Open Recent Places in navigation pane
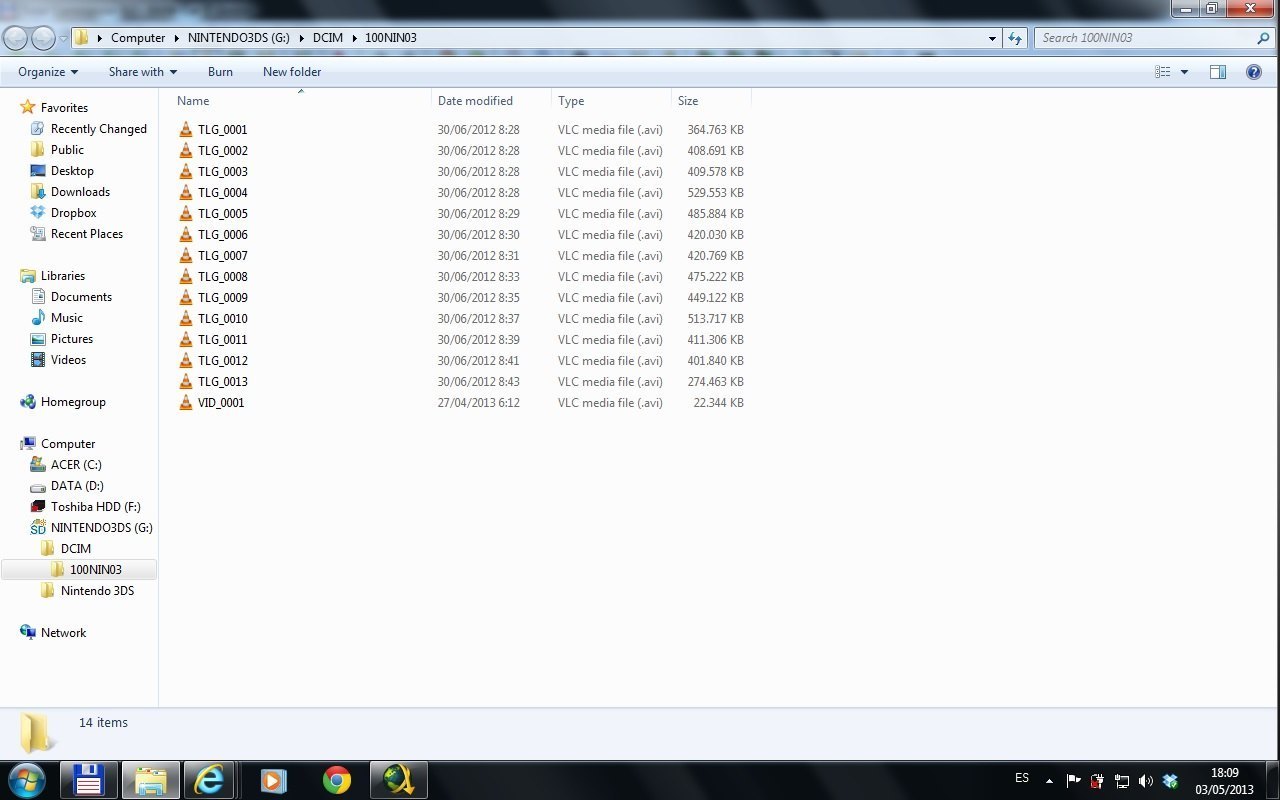The image size is (1280, 800). [x=87, y=234]
